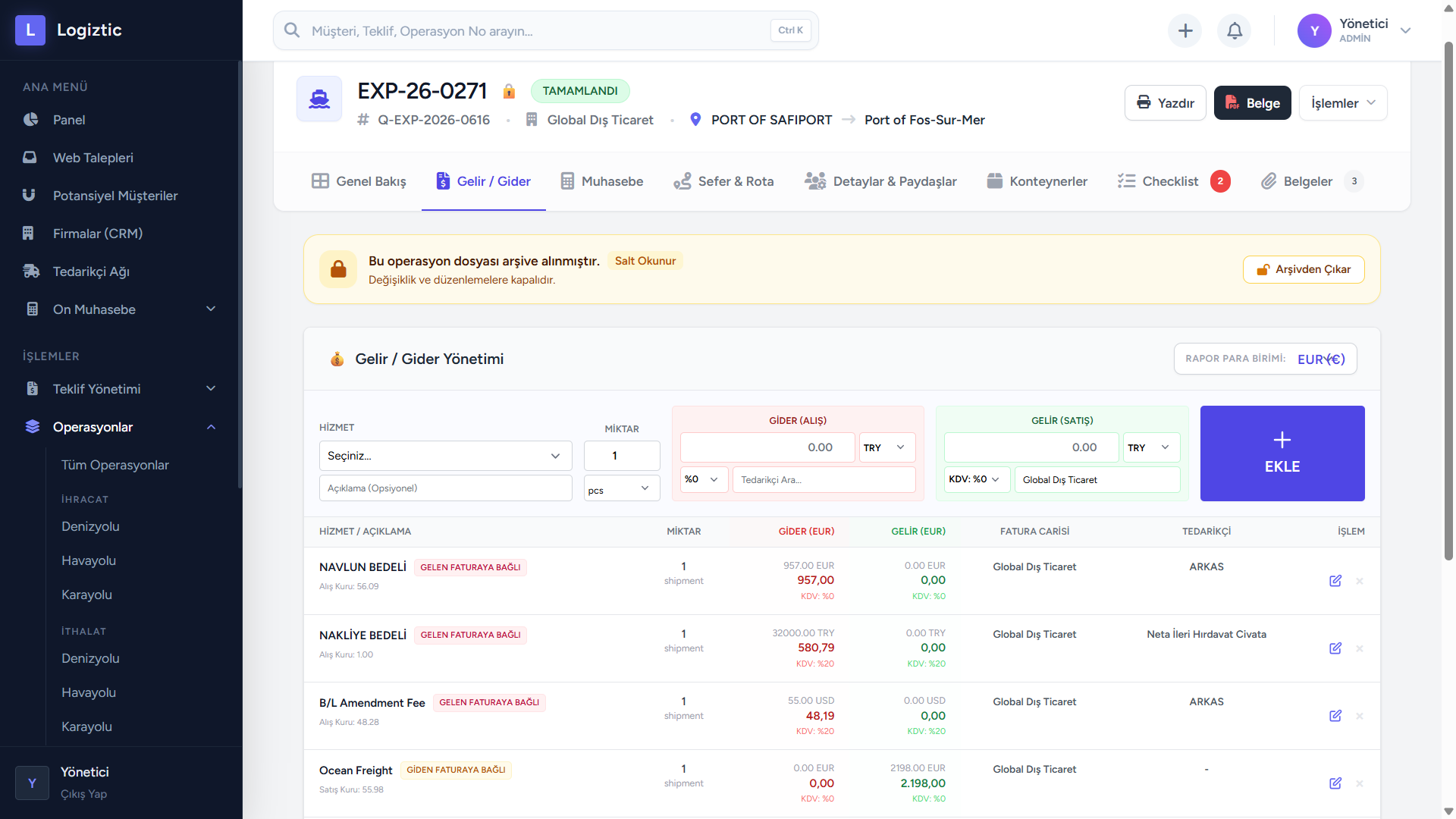Open the Sefer & Rota tab
The width and height of the screenshot is (1456, 819).
pos(723,181)
